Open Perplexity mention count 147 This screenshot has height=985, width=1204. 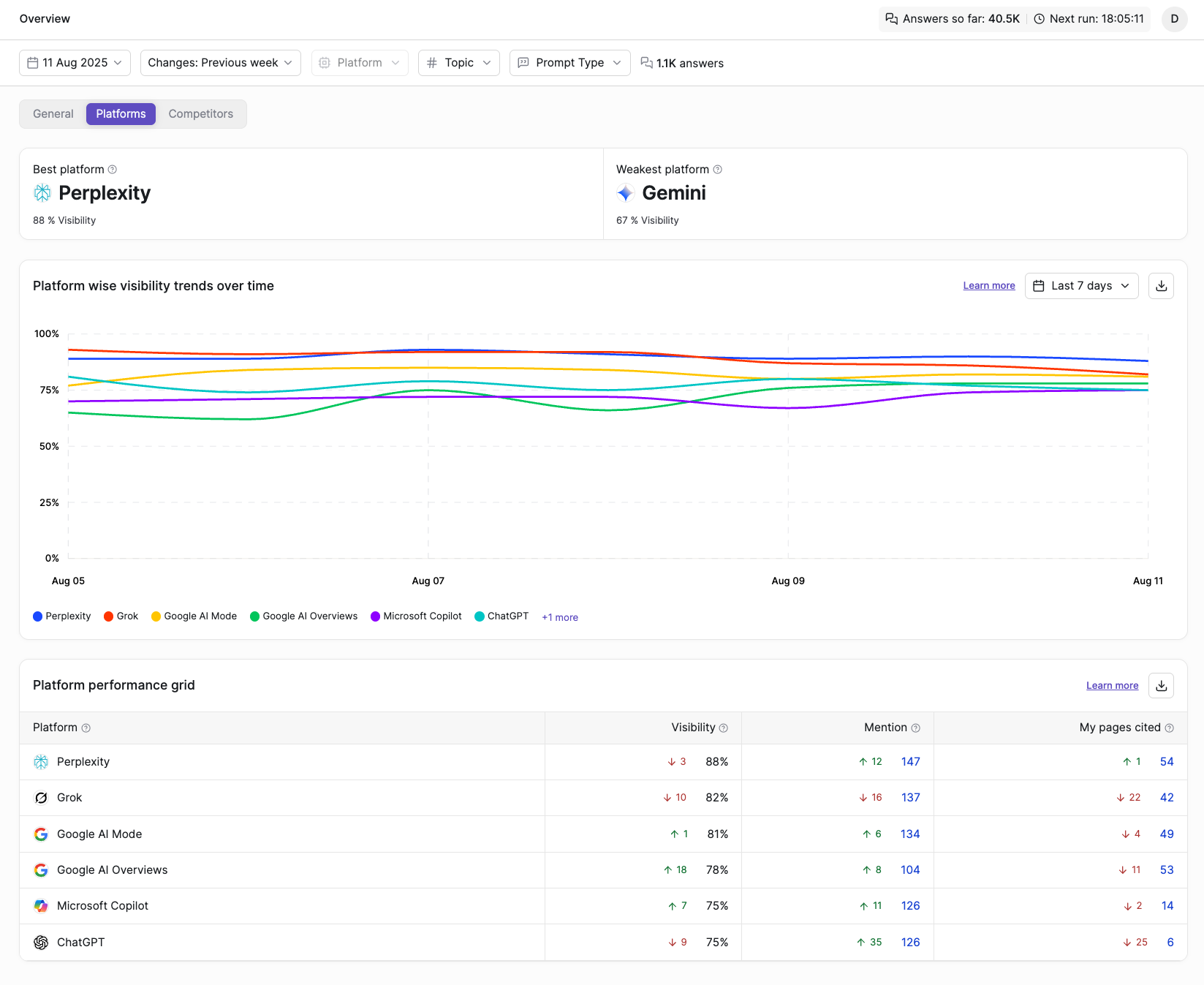pyautogui.click(x=911, y=762)
